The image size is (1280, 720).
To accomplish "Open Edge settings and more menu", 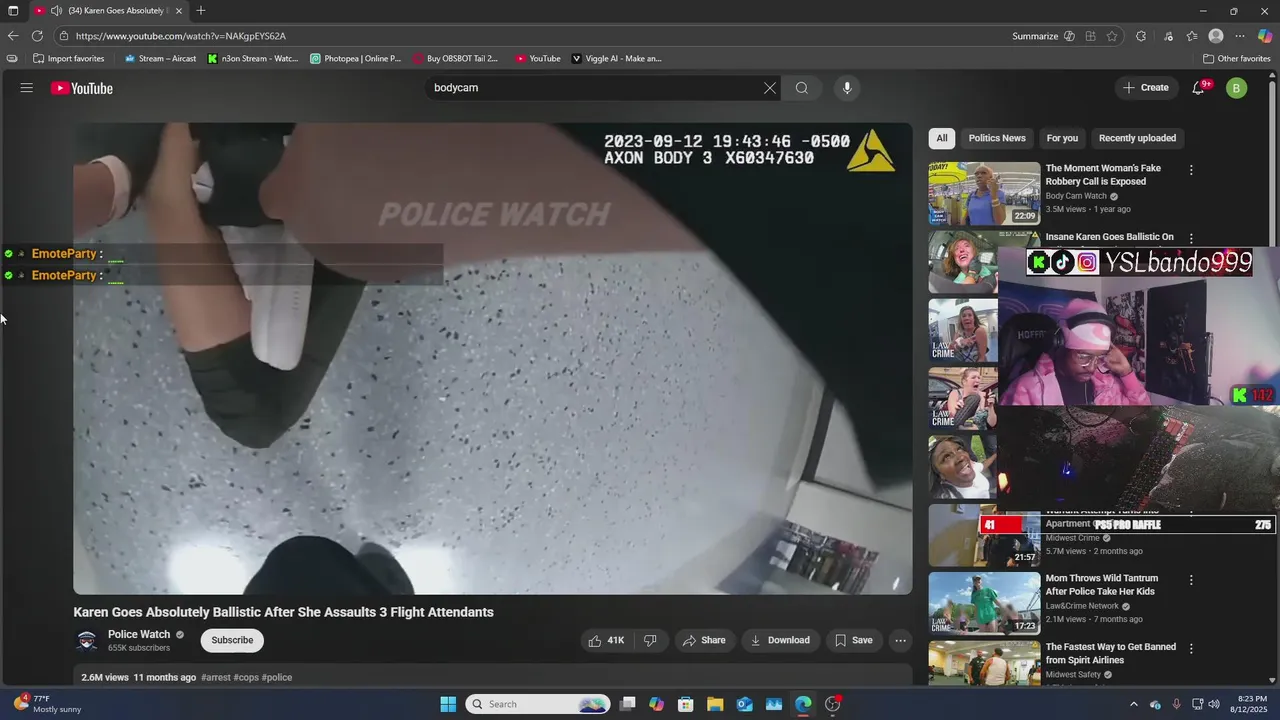I will point(1240,36).
